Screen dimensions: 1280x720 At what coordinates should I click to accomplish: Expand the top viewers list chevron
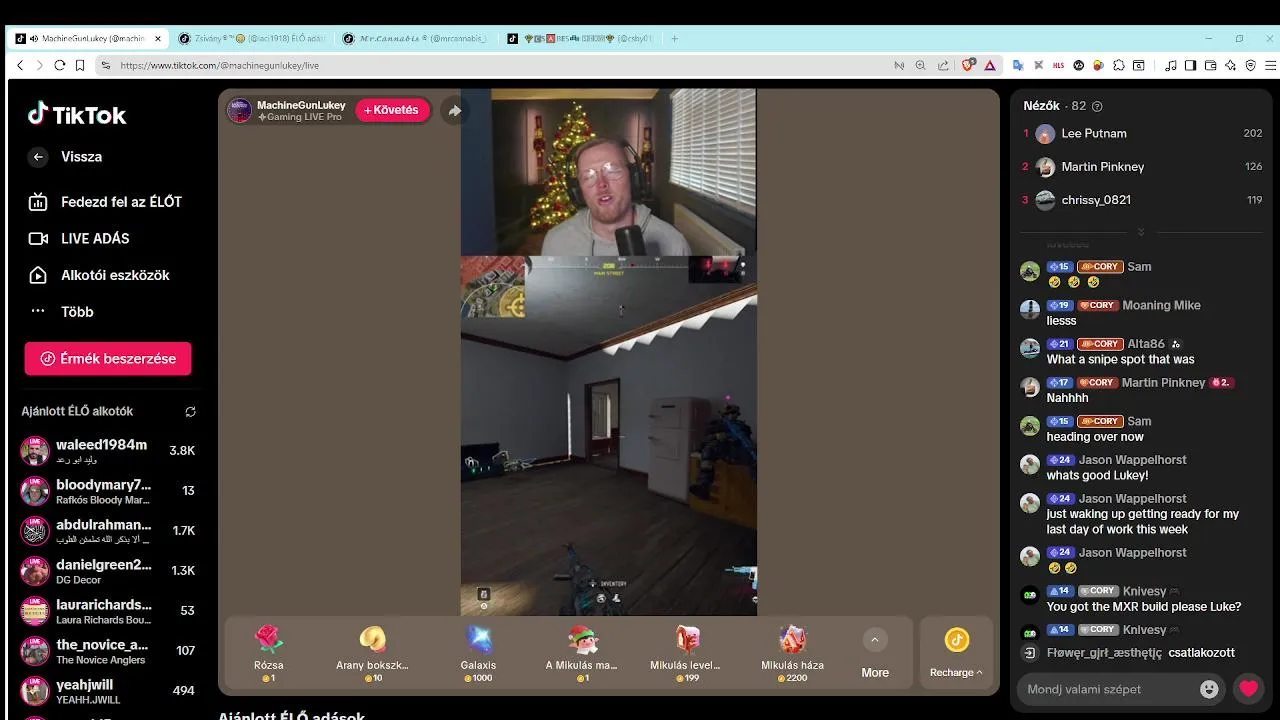click(x=1141, y=232)
